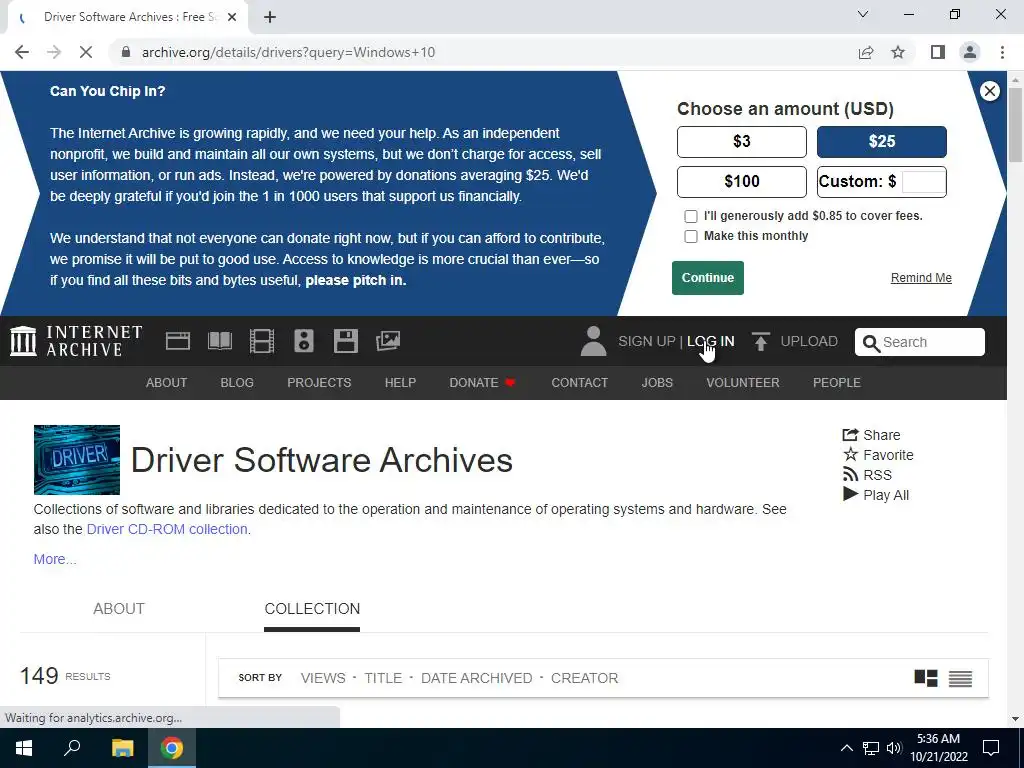Viewport: 1024px width, 768px height.
Task: Open the DONATE nav item
Action: [483, 383]
